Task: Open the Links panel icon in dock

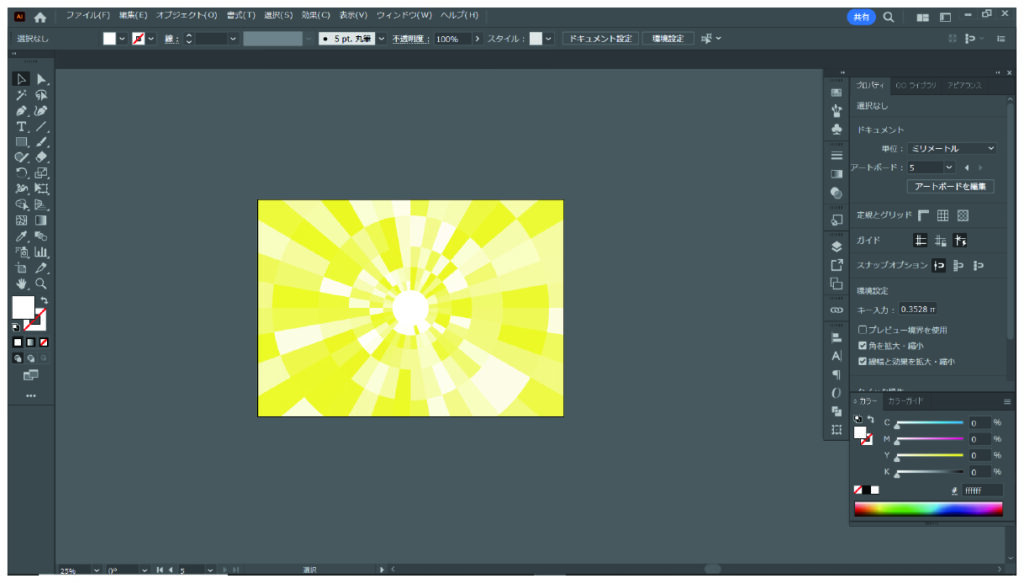Action: point(837,310)
